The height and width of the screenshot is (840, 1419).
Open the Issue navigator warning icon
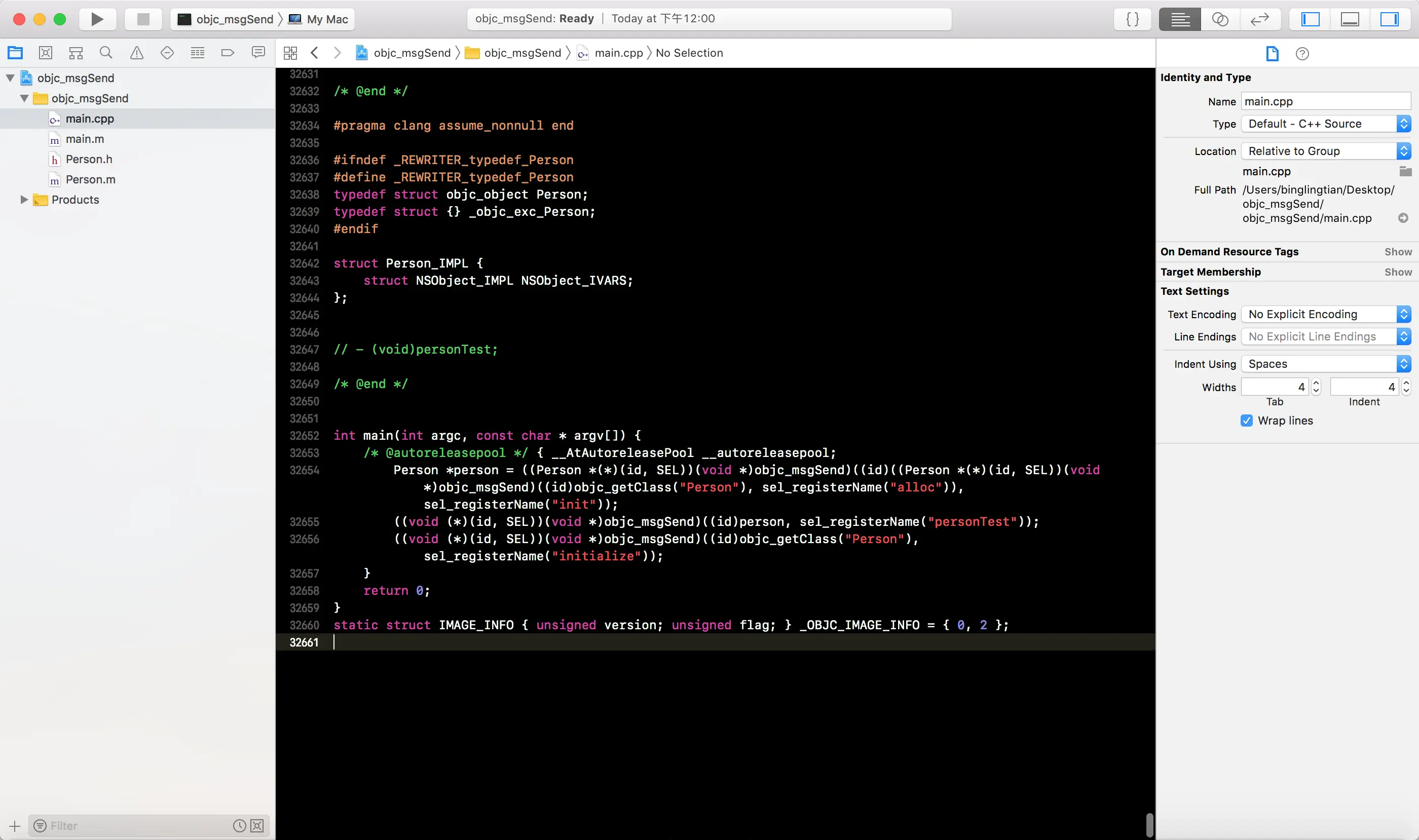(x=136, y=53)
